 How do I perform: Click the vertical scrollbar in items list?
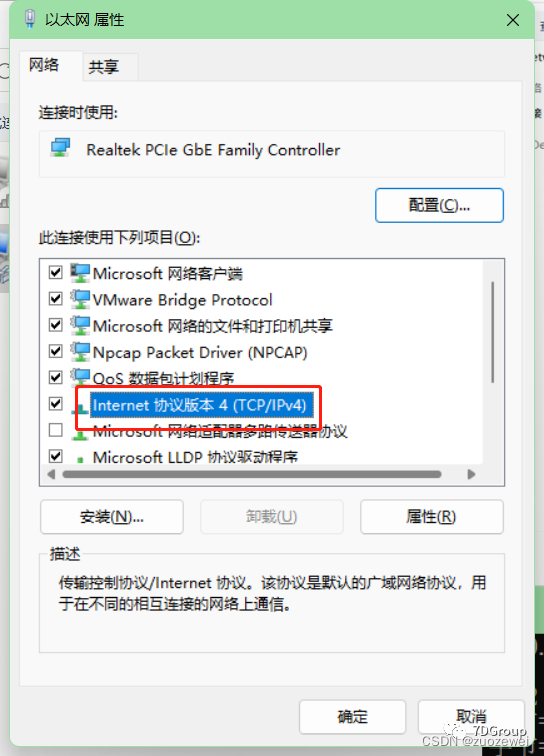tap(492, 332)
